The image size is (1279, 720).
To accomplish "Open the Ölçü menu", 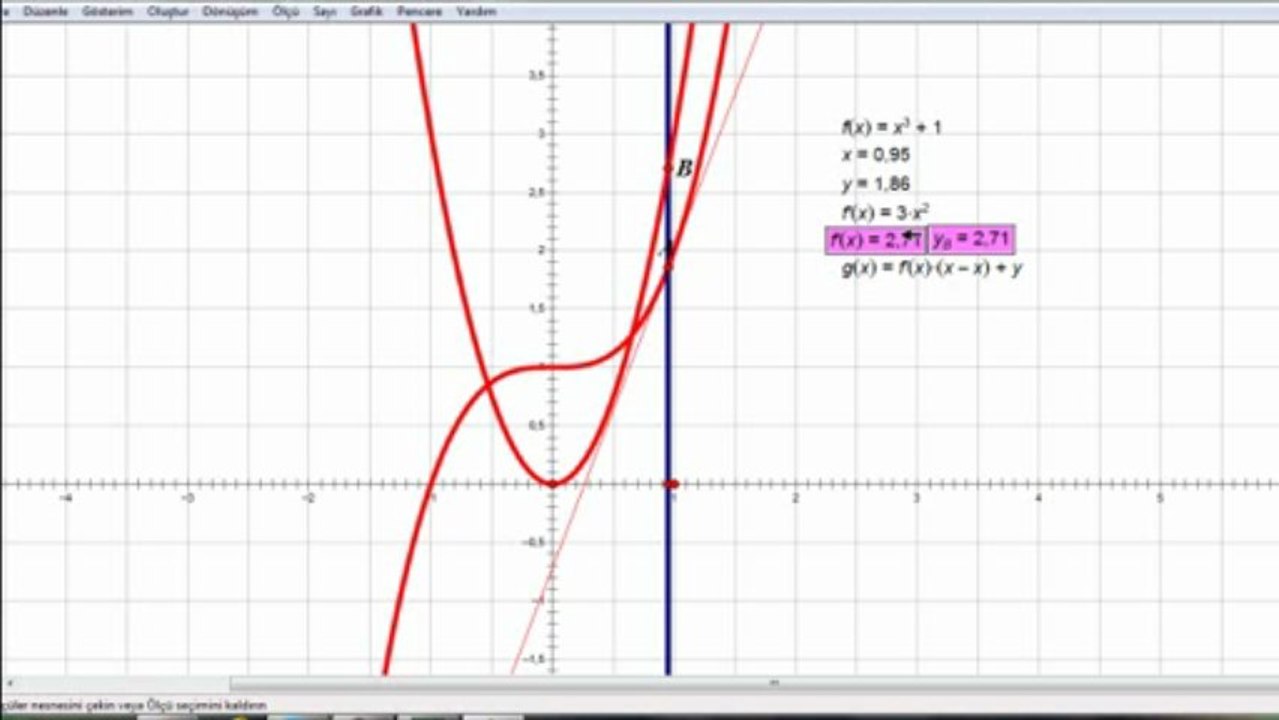I will coord(286,11).
